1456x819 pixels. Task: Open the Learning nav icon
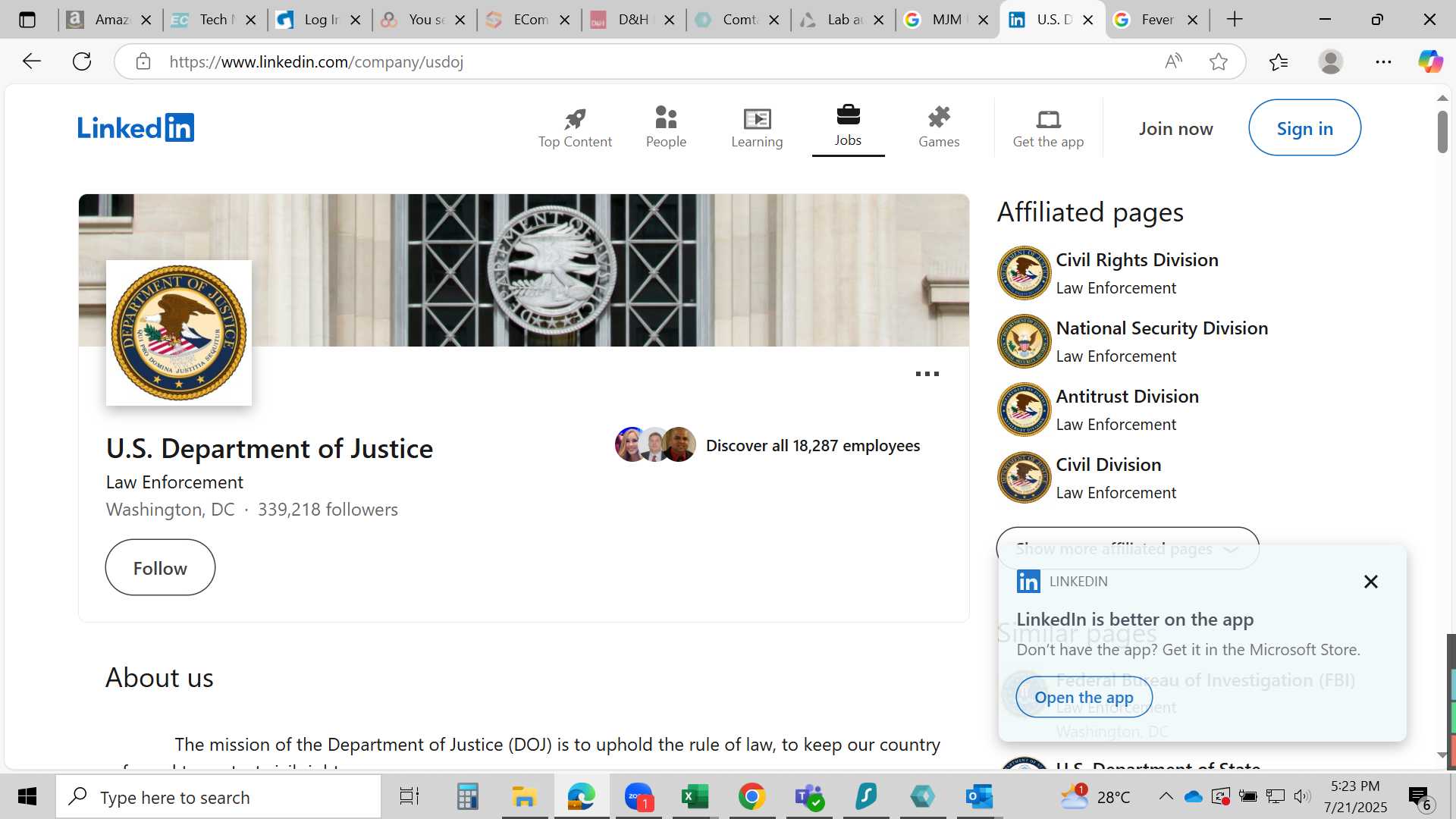(x=757, y=118)
